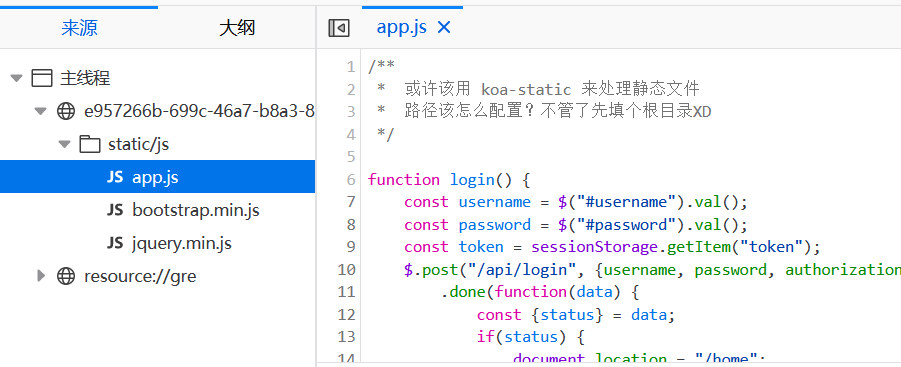Screen dimensions: 901x367
Task: Set breakpoint on line number 10
Action: 347,269
